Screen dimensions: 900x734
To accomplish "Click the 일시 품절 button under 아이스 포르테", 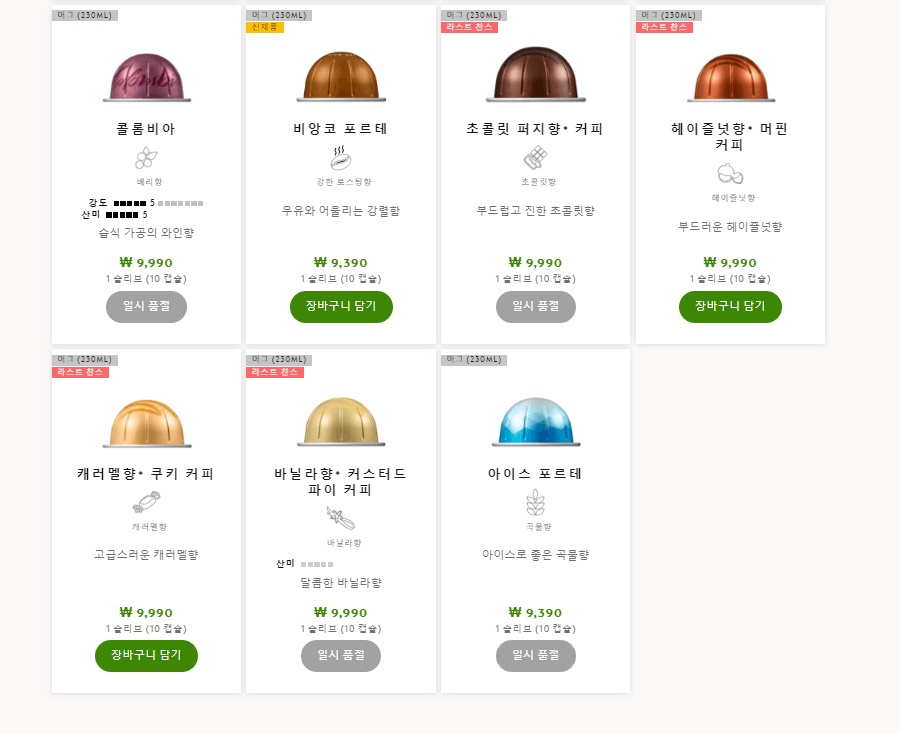I will (535, 656).
